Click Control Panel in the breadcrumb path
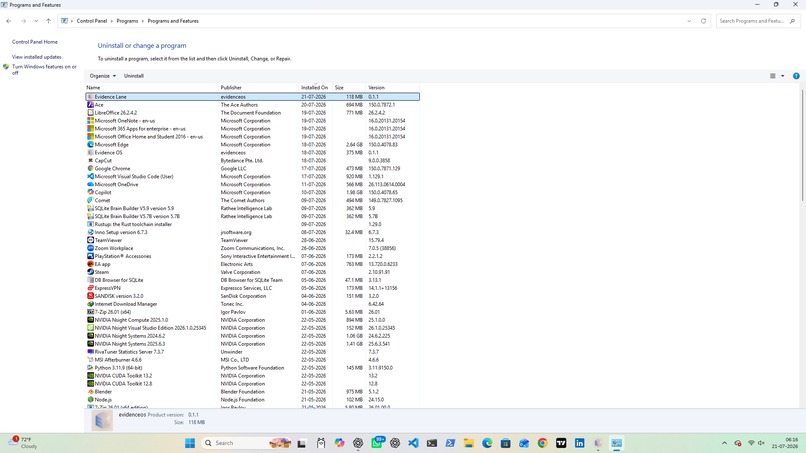 click(91, 21)
